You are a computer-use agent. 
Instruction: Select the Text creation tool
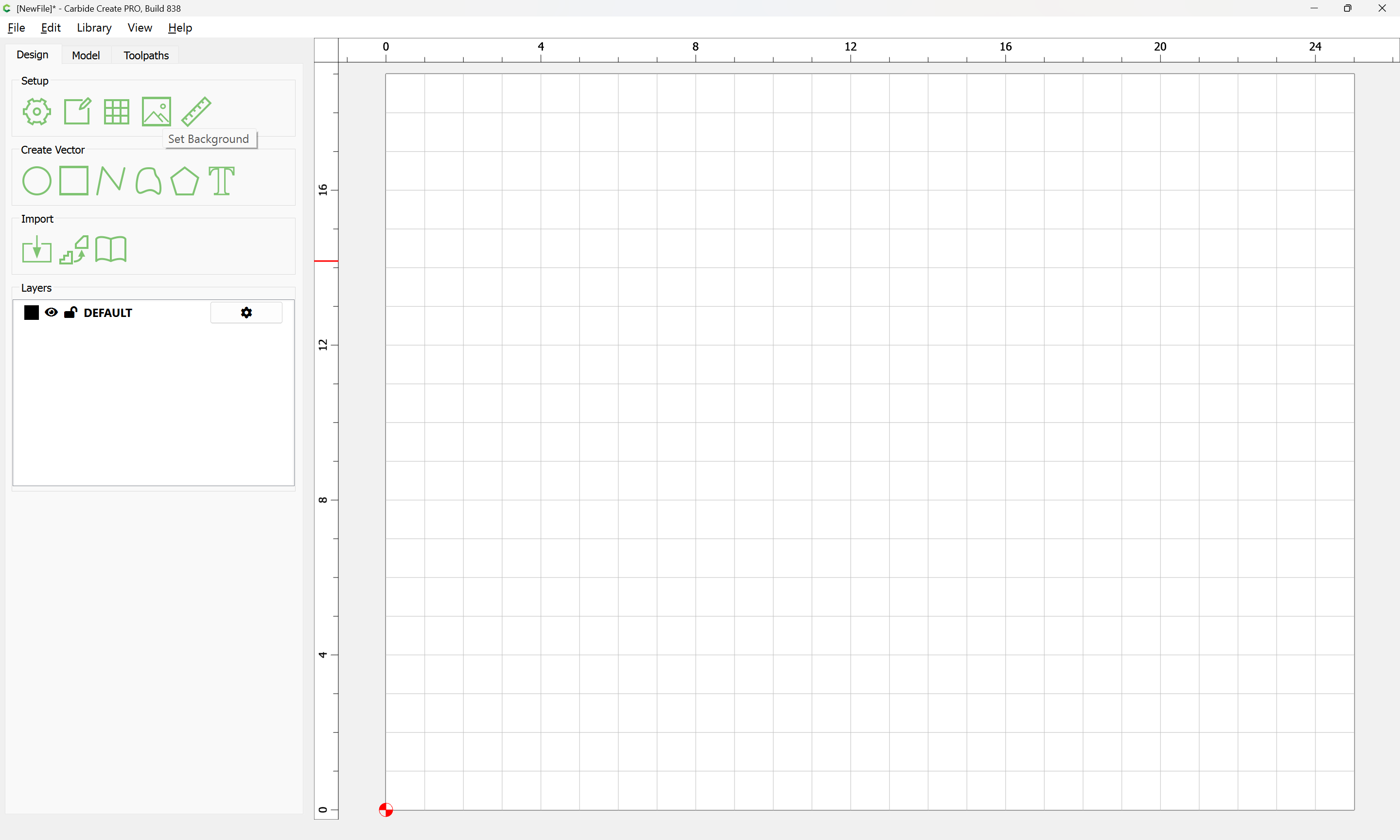click(x=221, y=181)
